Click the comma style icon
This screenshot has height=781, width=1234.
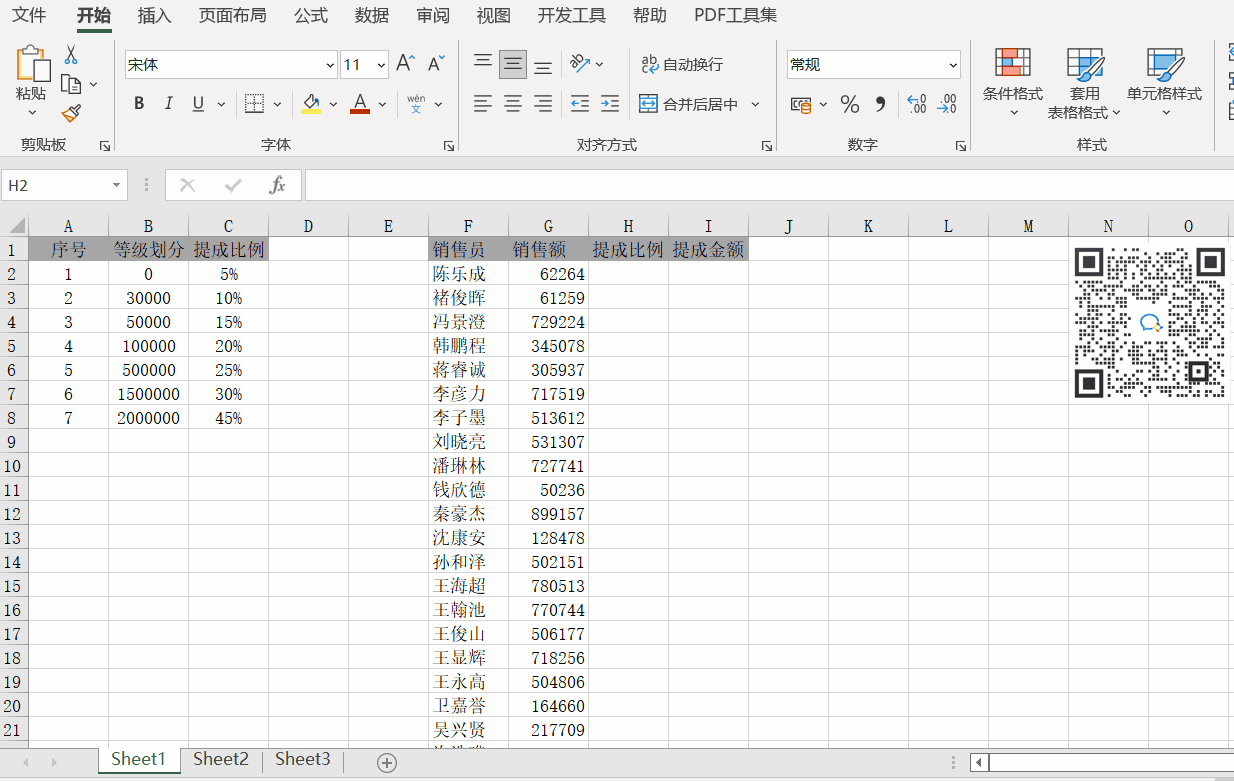[x=879, y=103]
